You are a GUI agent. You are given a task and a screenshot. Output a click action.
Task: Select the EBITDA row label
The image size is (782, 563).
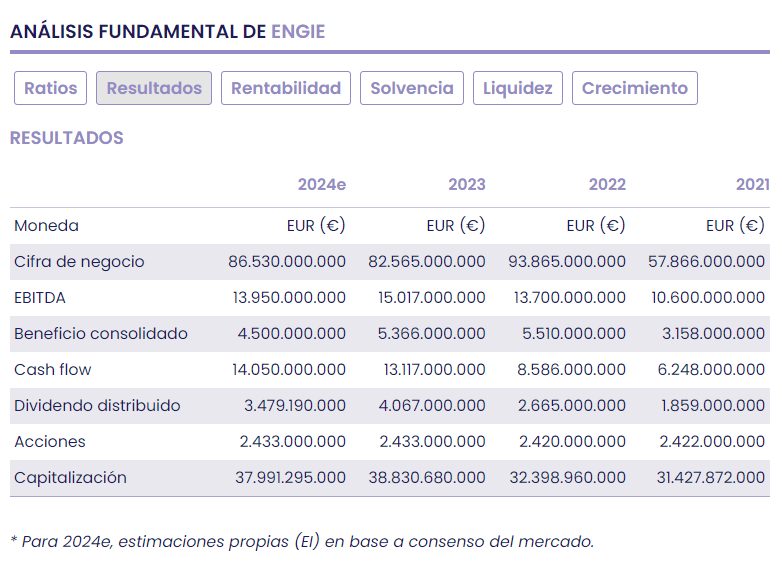click(x=39, y=298)
